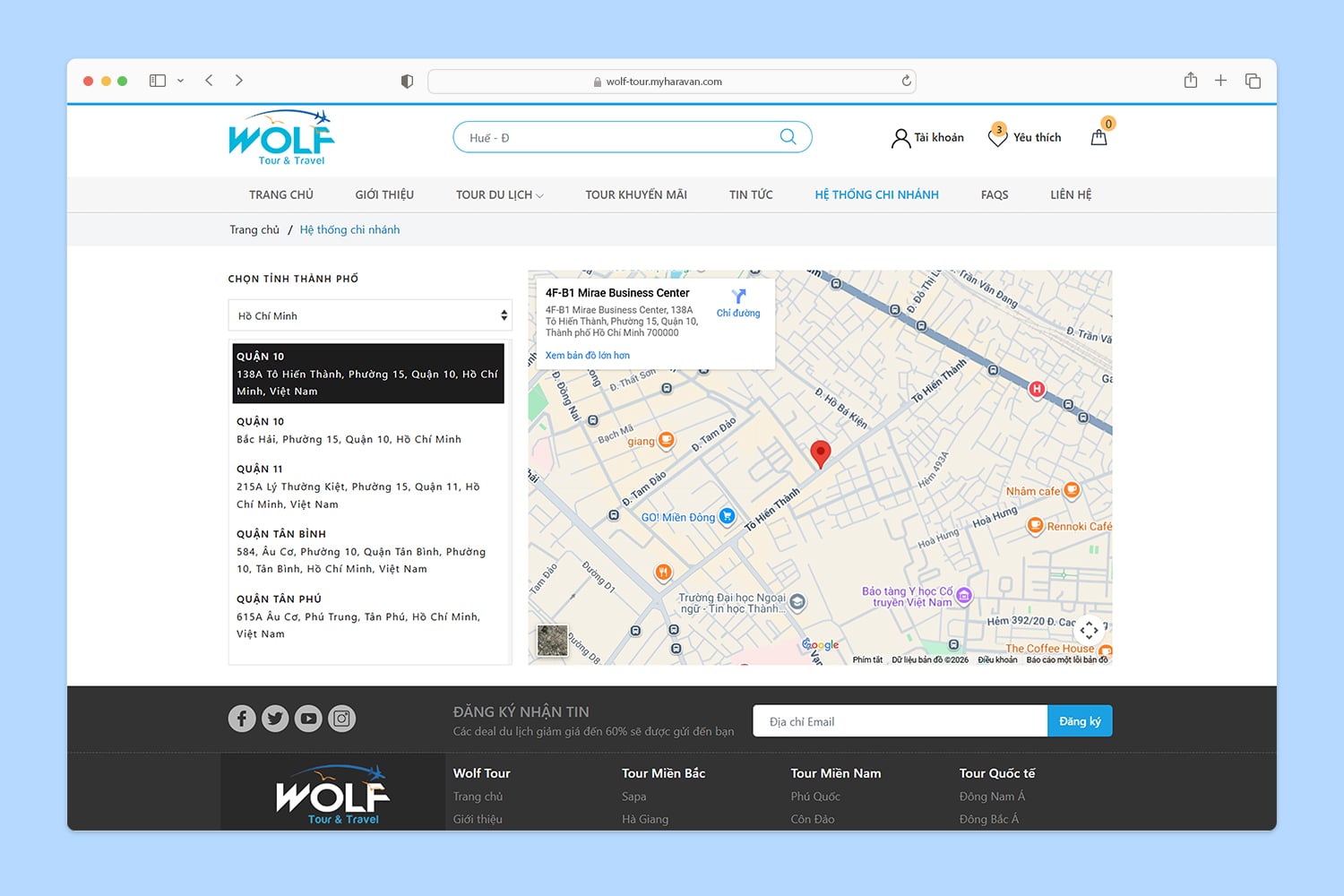Open the YouTube channel icon
1344x896 pixels.
308,718
